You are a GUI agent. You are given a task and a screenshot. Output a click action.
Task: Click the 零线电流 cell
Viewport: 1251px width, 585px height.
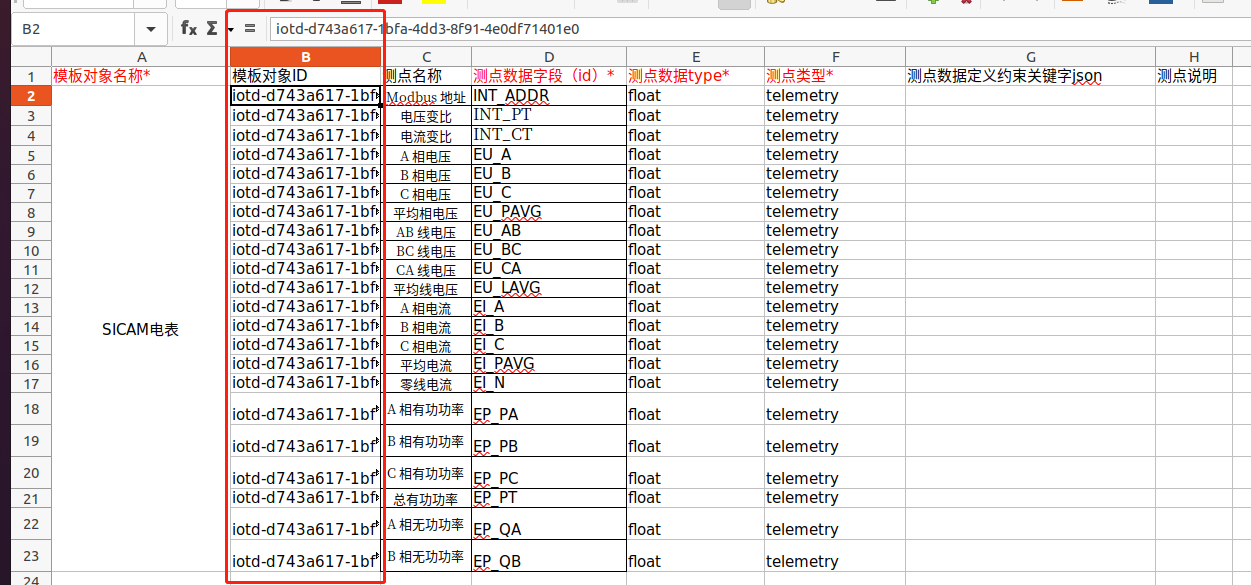click(x=427, y=384)
